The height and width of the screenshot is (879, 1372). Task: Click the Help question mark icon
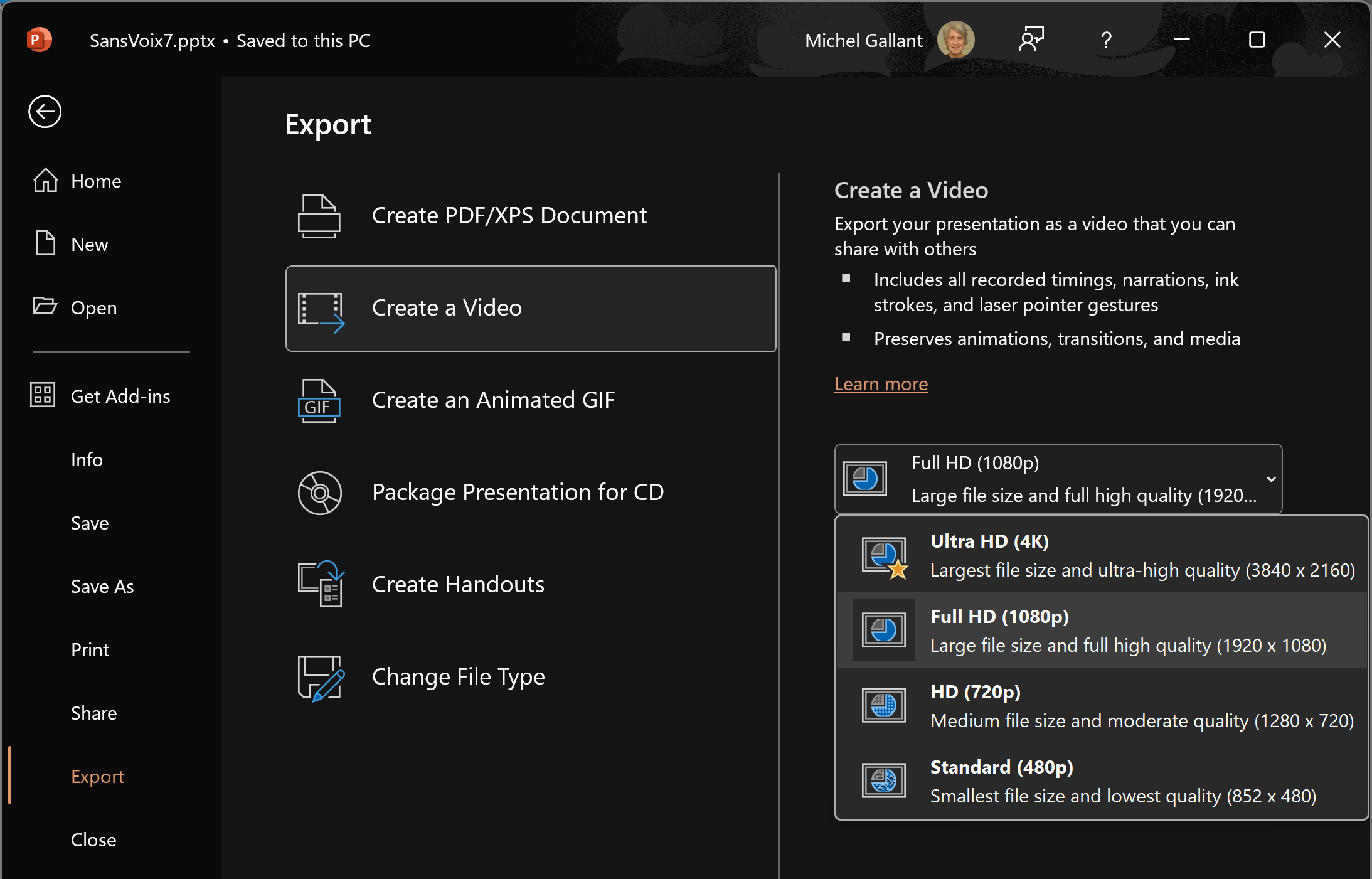coord(1106,40)
